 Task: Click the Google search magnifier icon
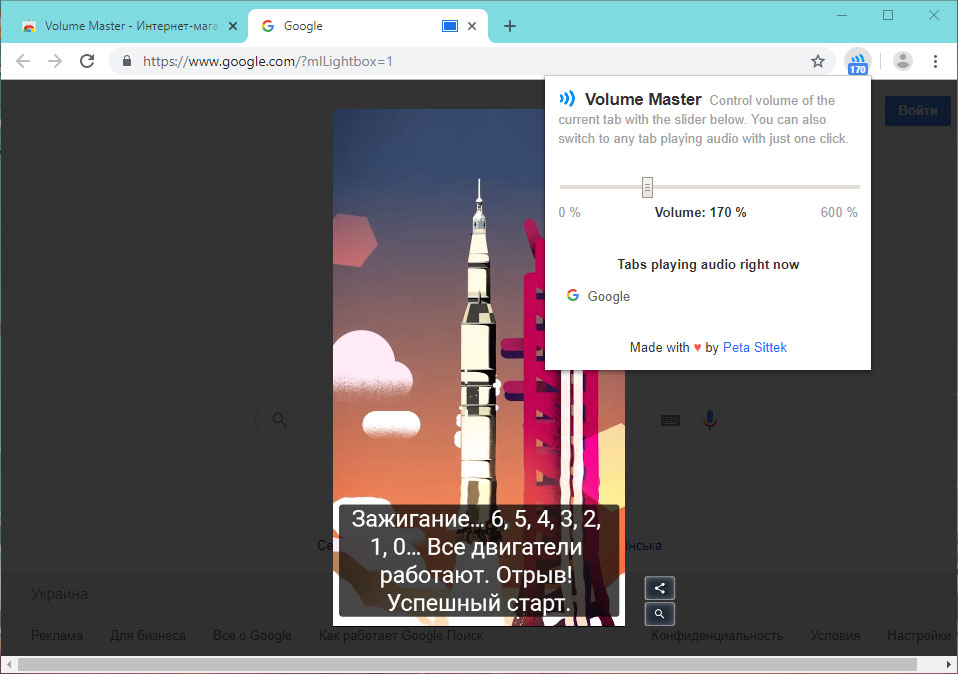(x=279, y=420)
